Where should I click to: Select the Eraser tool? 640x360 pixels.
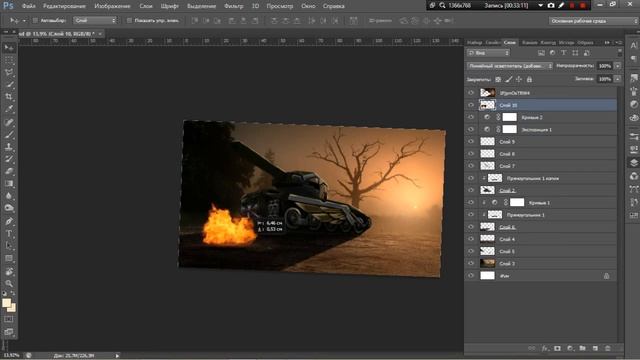tap(9, 171)
